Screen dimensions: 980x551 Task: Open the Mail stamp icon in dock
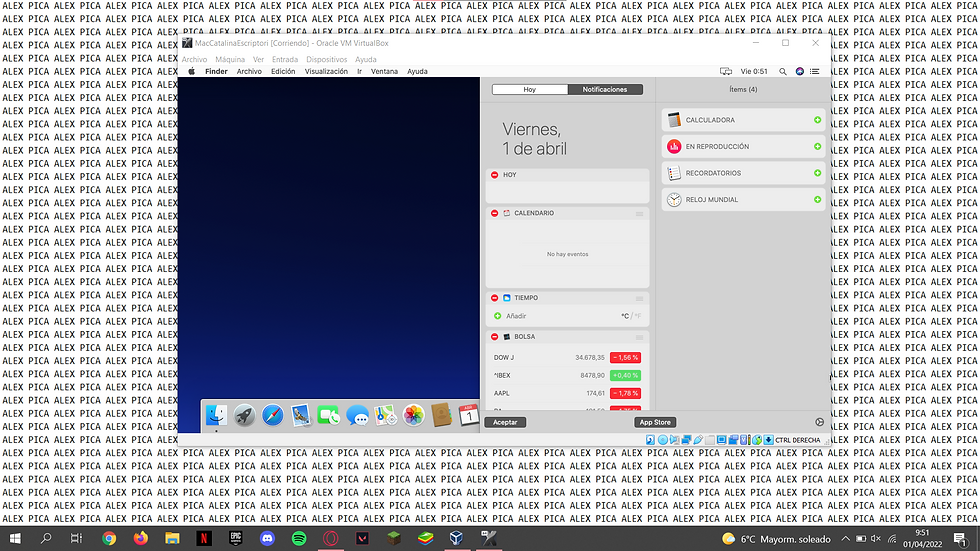pyautogui.click(x=301, y=415)
